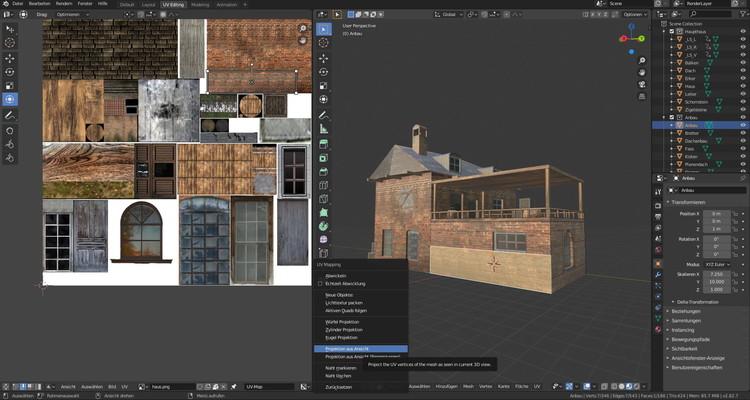Hide the Fass object in outliner
This screenshot has width=750, height=400.
743,149
